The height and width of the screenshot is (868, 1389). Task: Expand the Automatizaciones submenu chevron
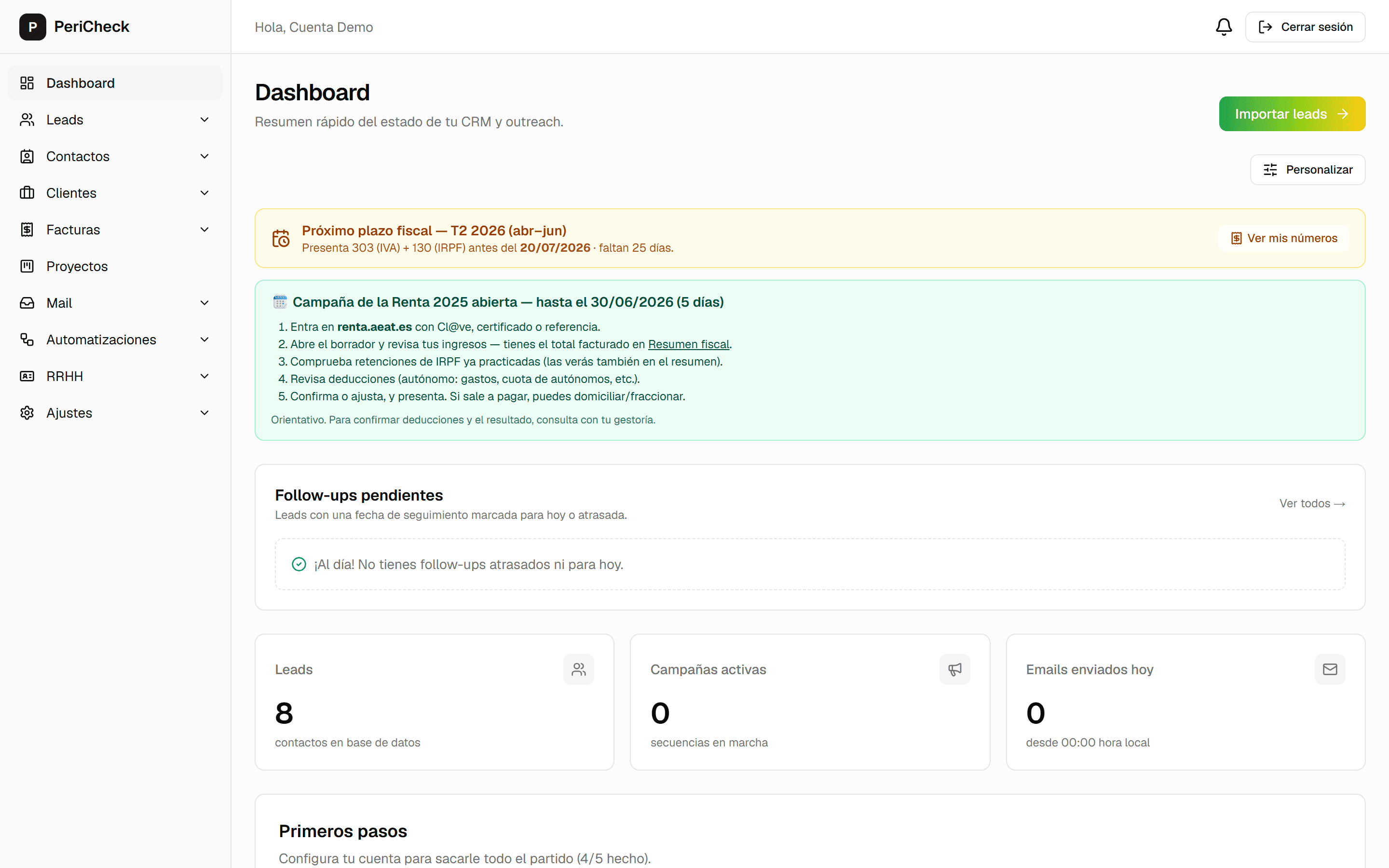coord(204,340)
